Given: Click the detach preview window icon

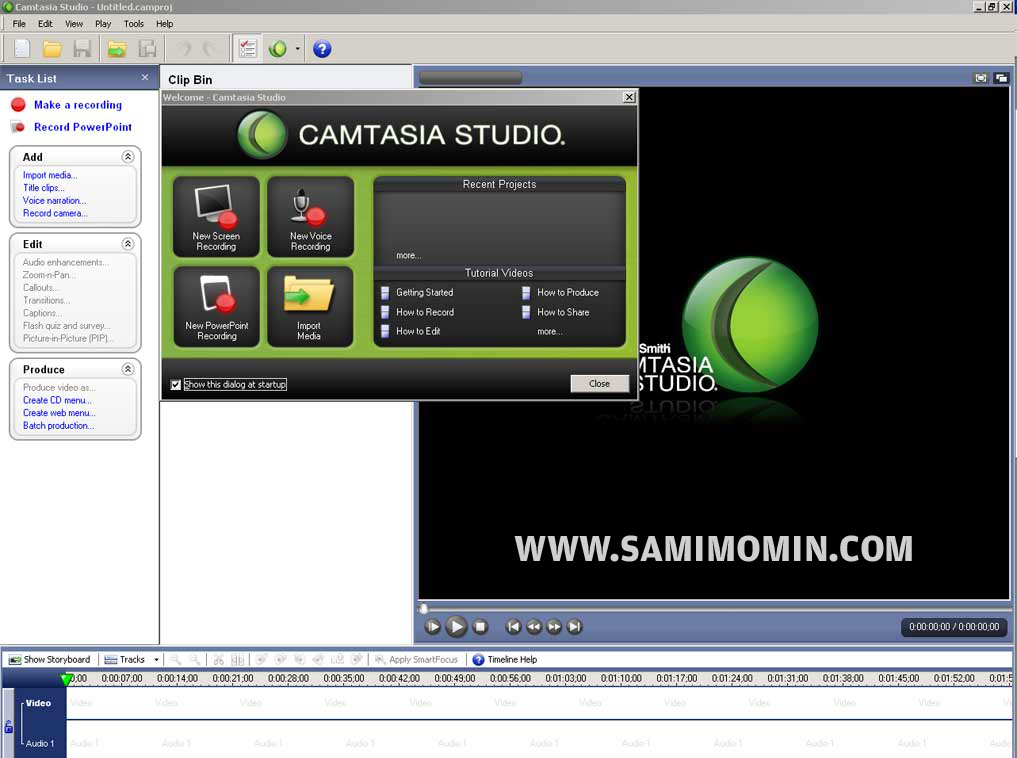Looking at the screenshot, I should click(x=1001, y=78).
